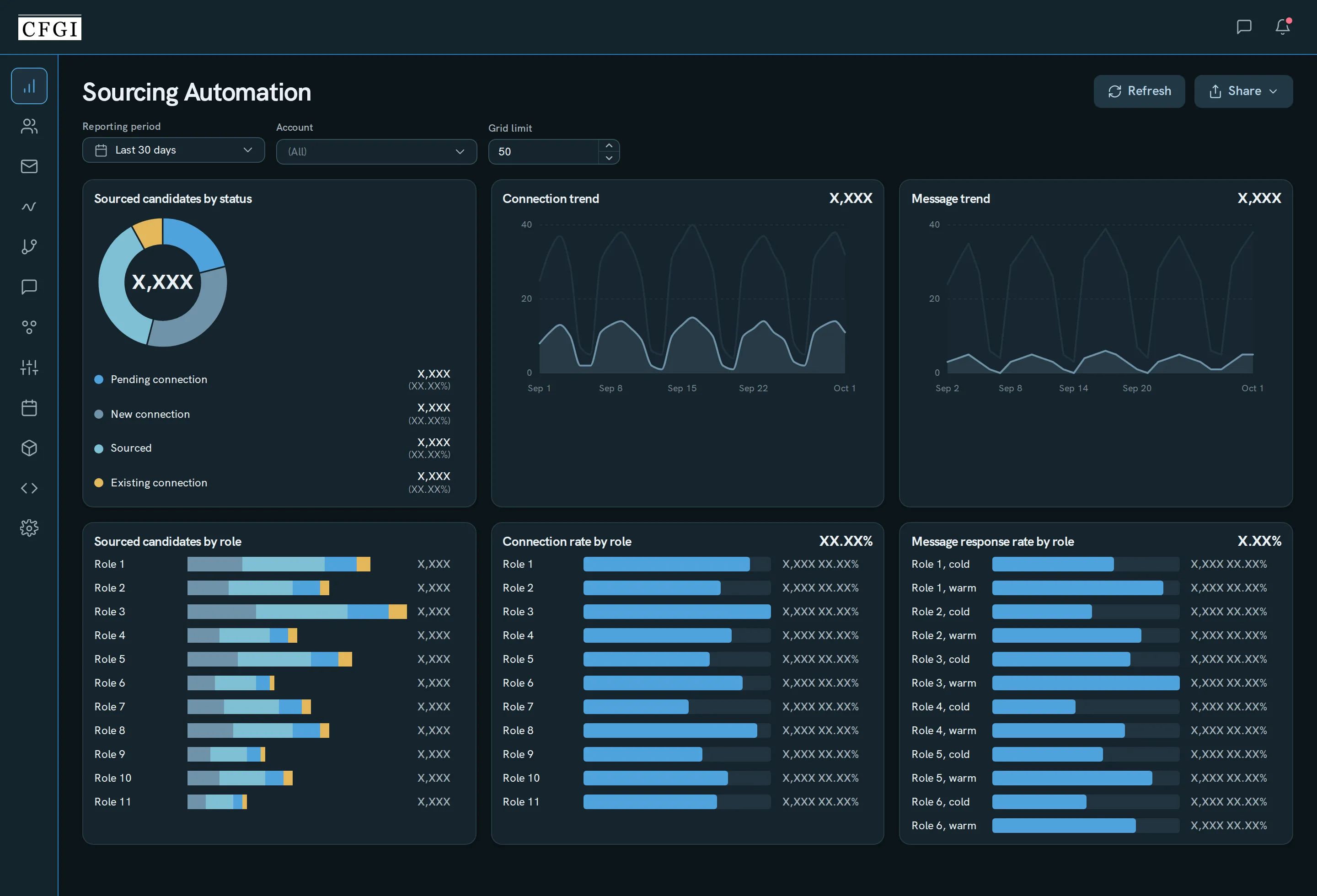1317x896 pixels.
Task: Click Role 5 stacked bar in Sourced candidates
Action: pyautogui.click(x=270, y=659)
